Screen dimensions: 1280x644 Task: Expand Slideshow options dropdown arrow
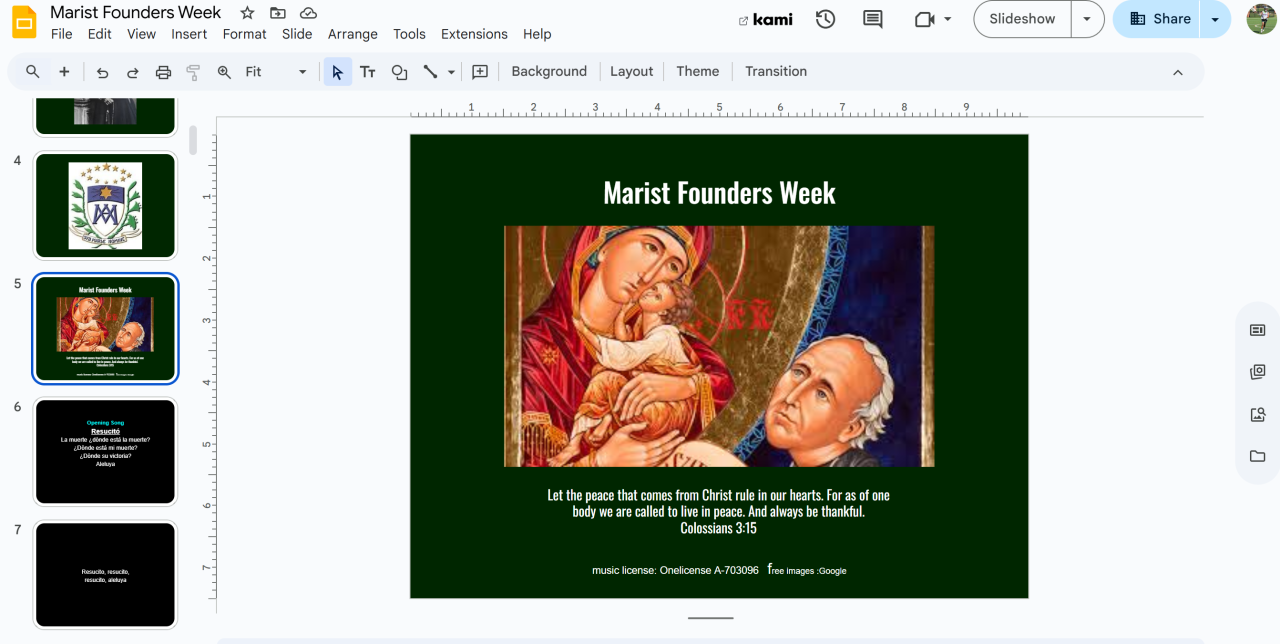coord(1087,19)
